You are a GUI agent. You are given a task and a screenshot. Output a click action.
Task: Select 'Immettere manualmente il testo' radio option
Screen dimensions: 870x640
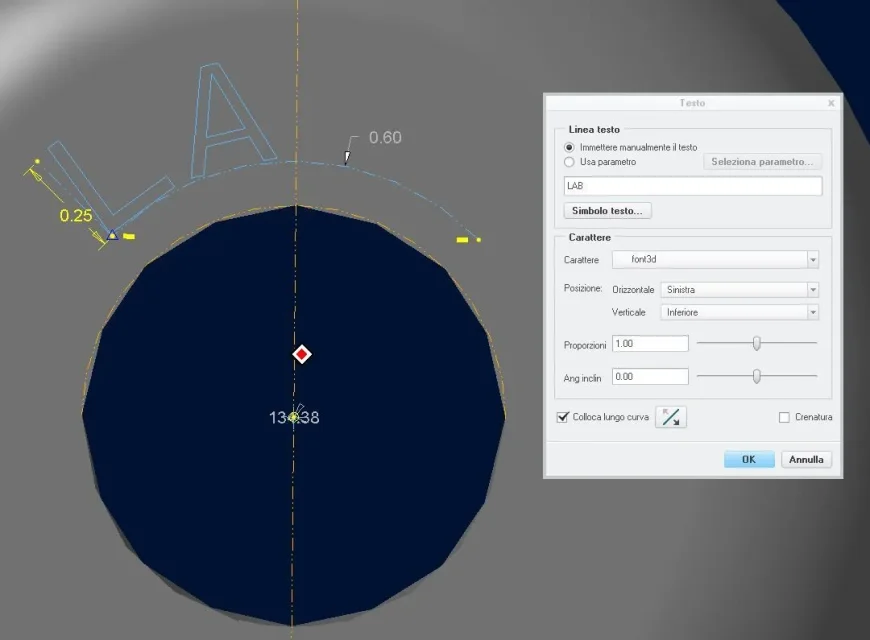[x=570, y=147]
